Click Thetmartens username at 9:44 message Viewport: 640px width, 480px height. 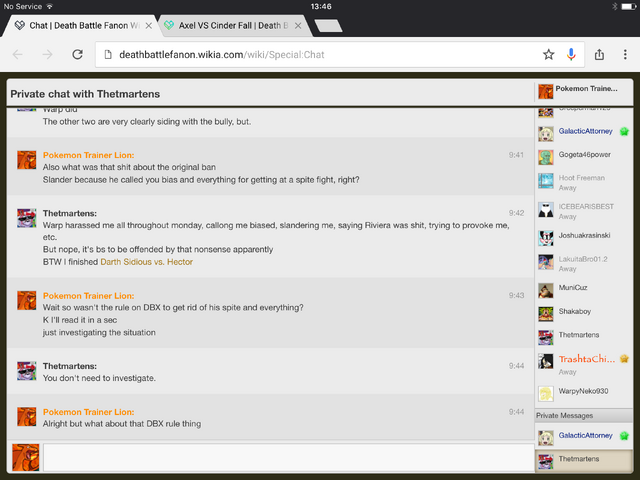(x=70, y=366)
